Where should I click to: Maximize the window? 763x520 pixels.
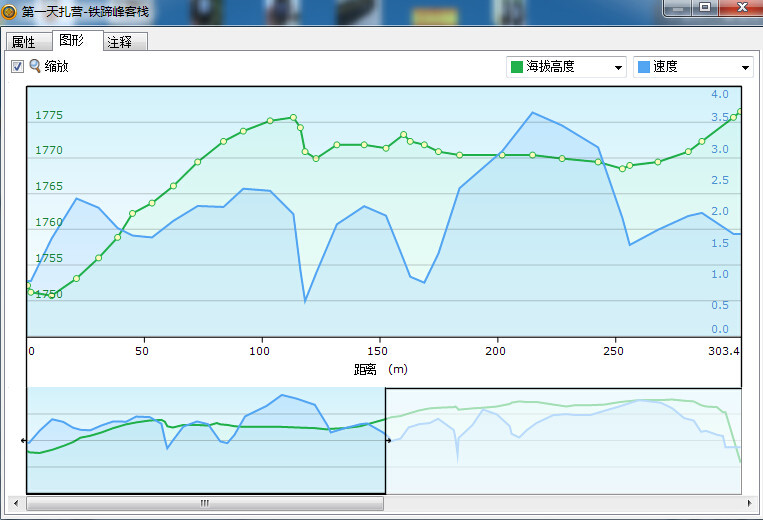tap(705, 7)
